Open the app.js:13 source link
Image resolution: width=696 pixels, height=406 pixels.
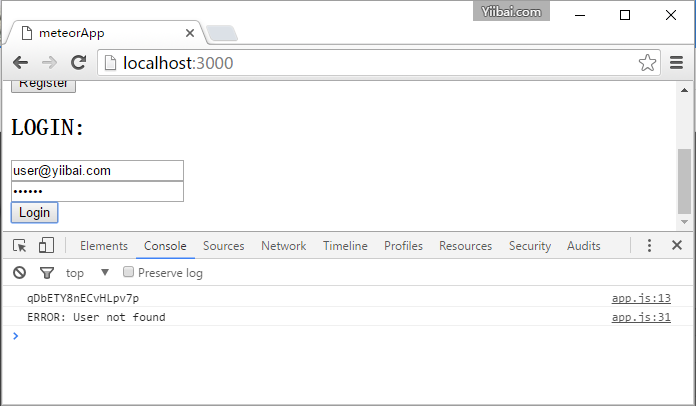point(641,298)
